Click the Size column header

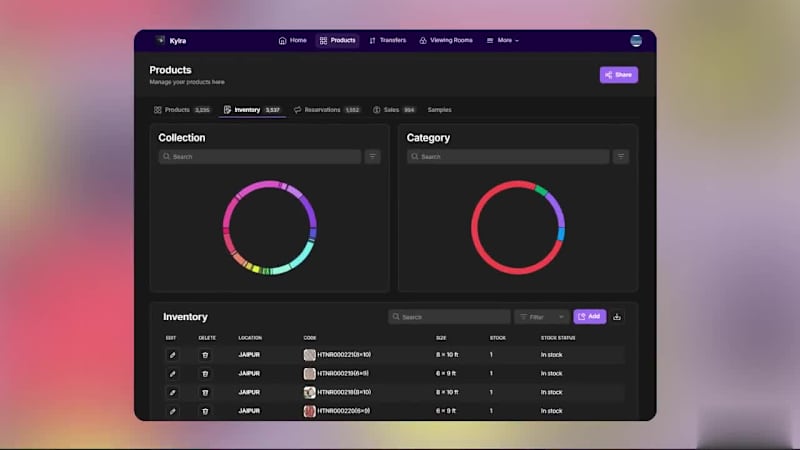441,338
